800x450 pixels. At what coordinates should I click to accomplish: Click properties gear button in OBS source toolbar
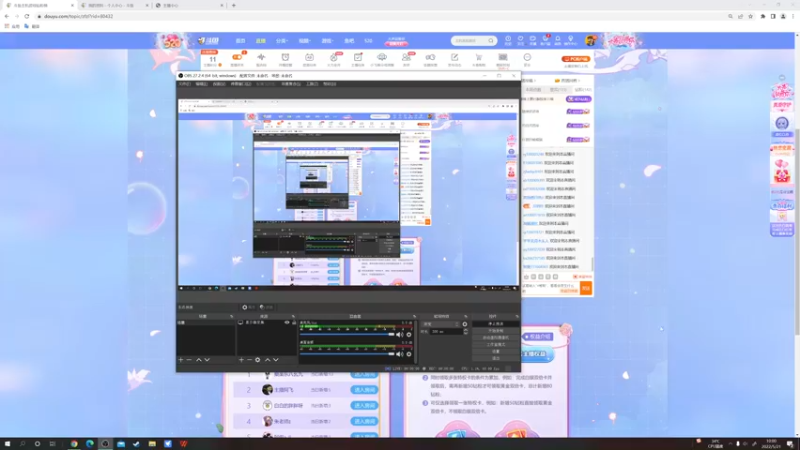point(249,307)
